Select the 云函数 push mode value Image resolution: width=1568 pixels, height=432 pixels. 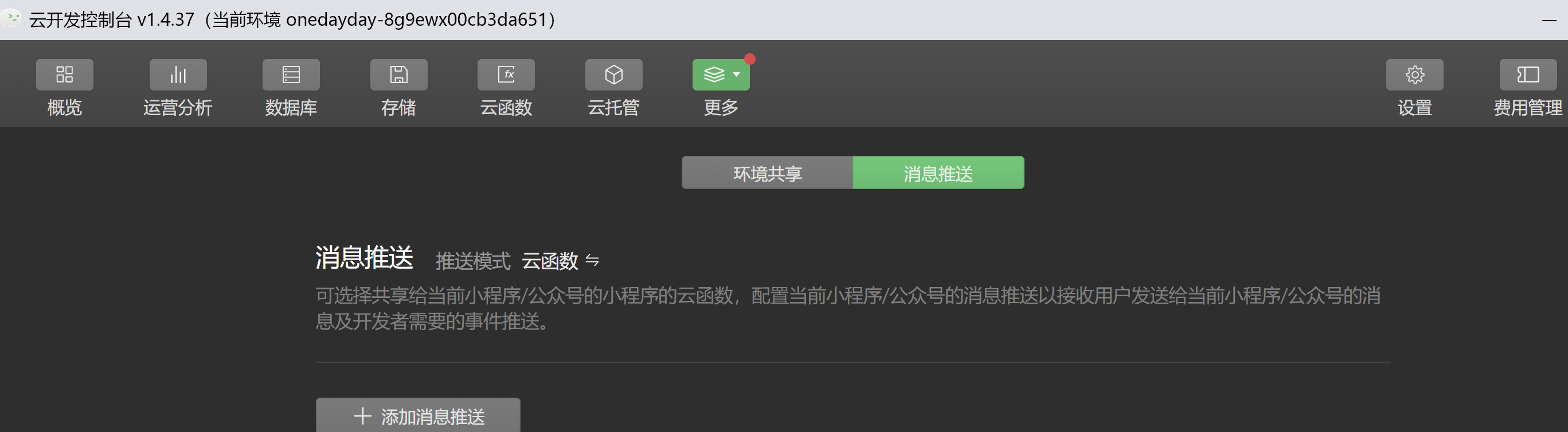point(550,261)
